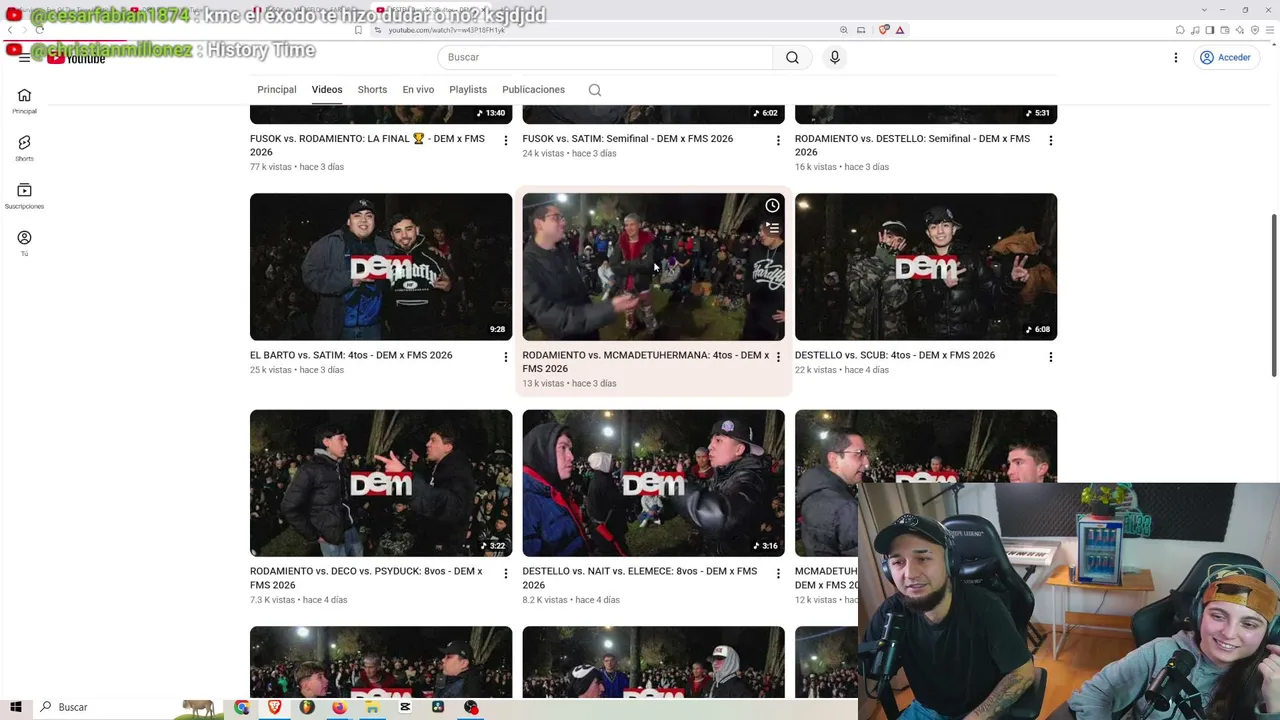Click Watch Later clock on RODAMIENTO vs. MCMADETUHERMANA thumbnail
The image size is (1280, 720).
pos(772,206)
